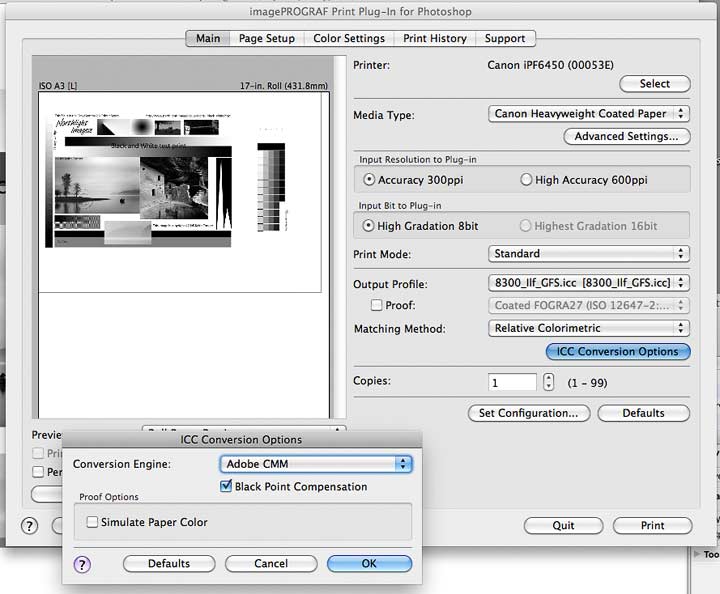720x594 pixels.
Task: Toggle Black Point Compensation checkbox
Action: click(226, 486)
